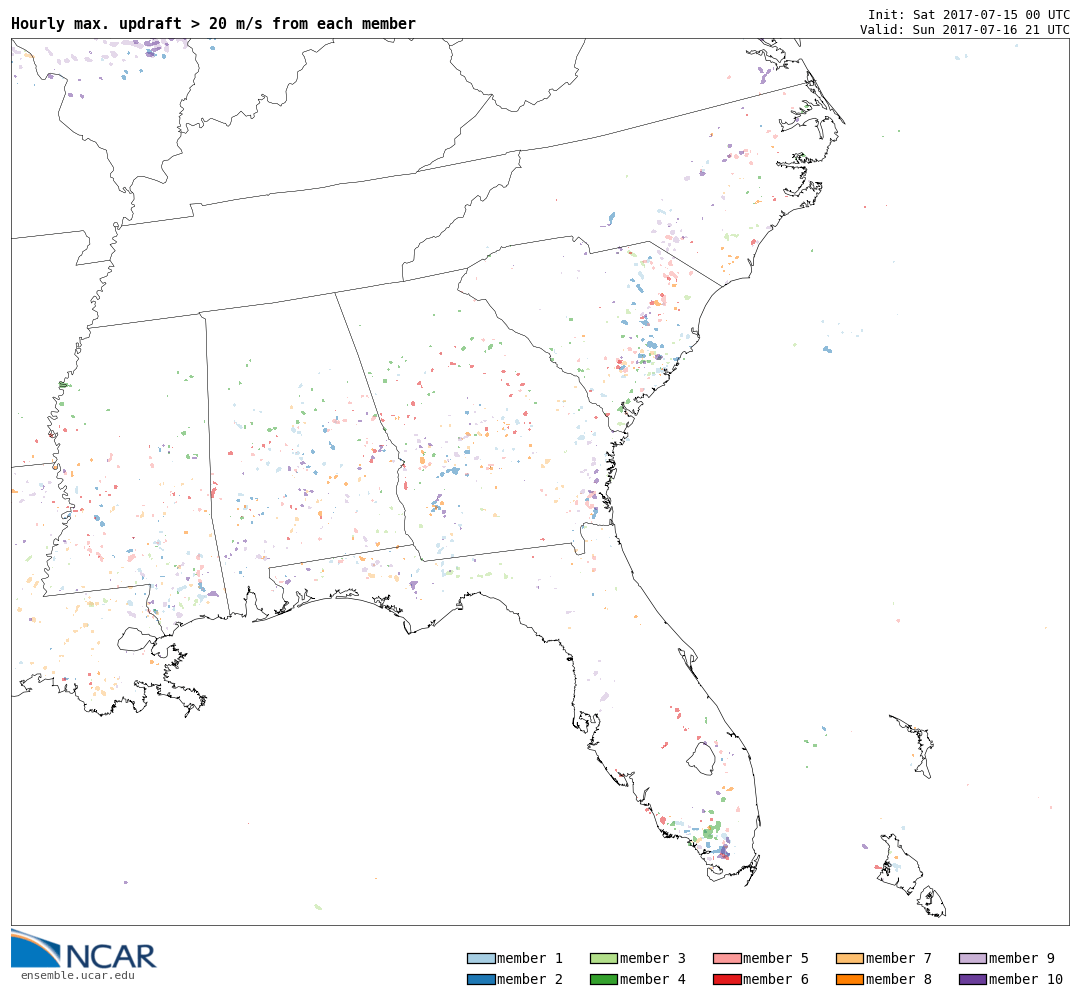Click Lake Okeechobee on the Florida map
This screenshot has width=1080, height=988.
click(700, 757)
